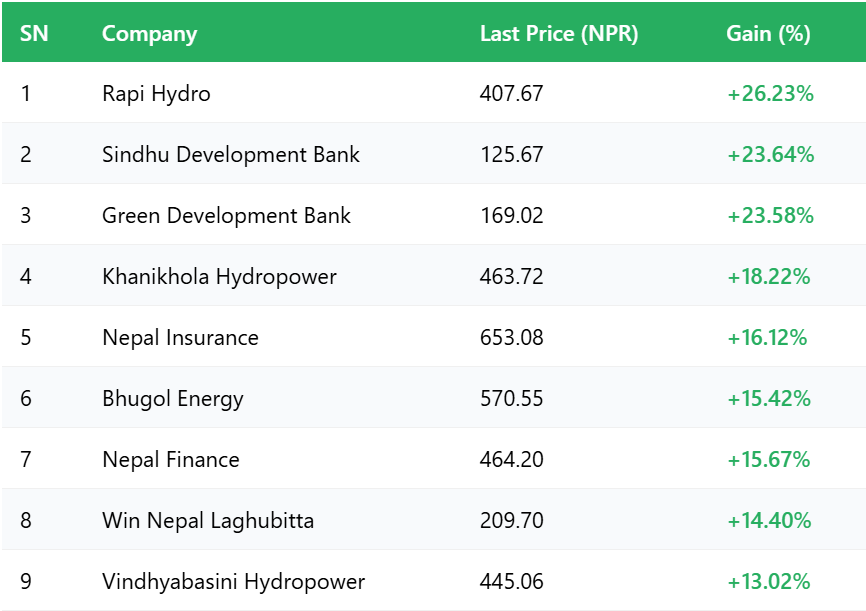This screenshot has width=866, height=611.
Task: Click last price 407.67
Action: click(511, 93)
